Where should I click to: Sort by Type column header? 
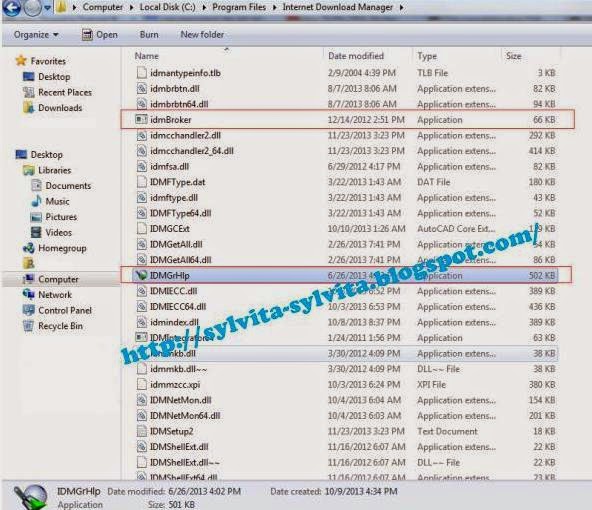pyautogui.click(x=427, y=56)
